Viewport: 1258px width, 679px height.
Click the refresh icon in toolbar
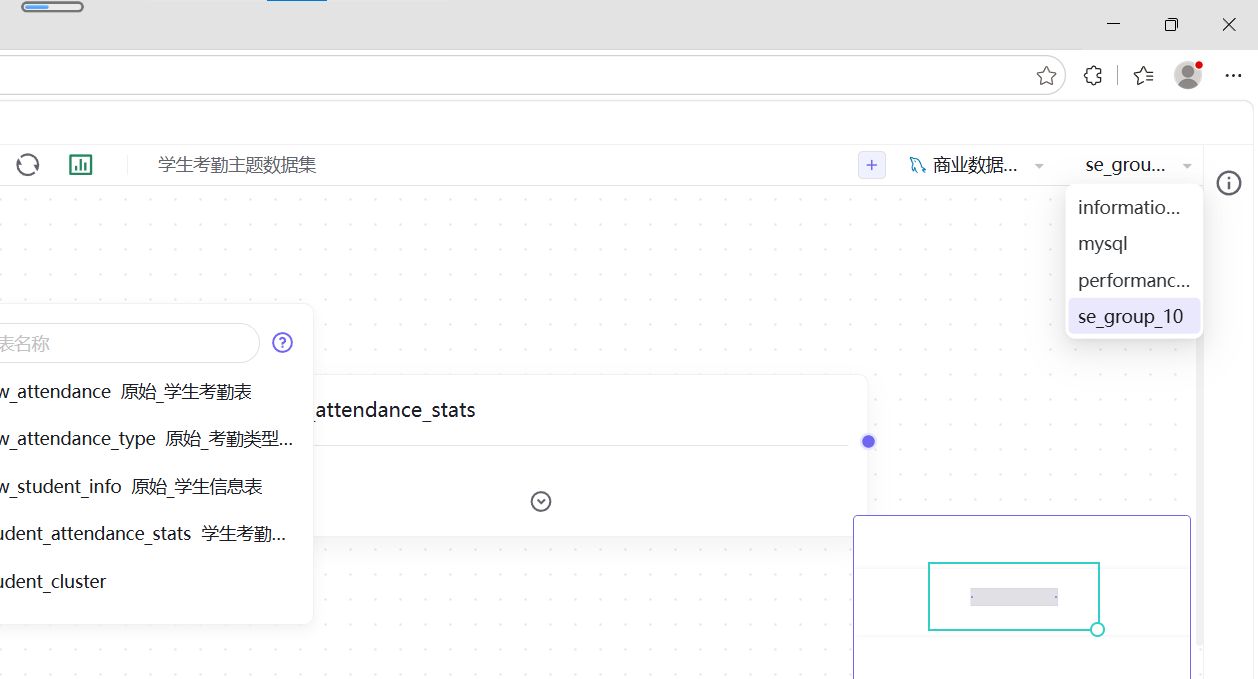[28, 165]
